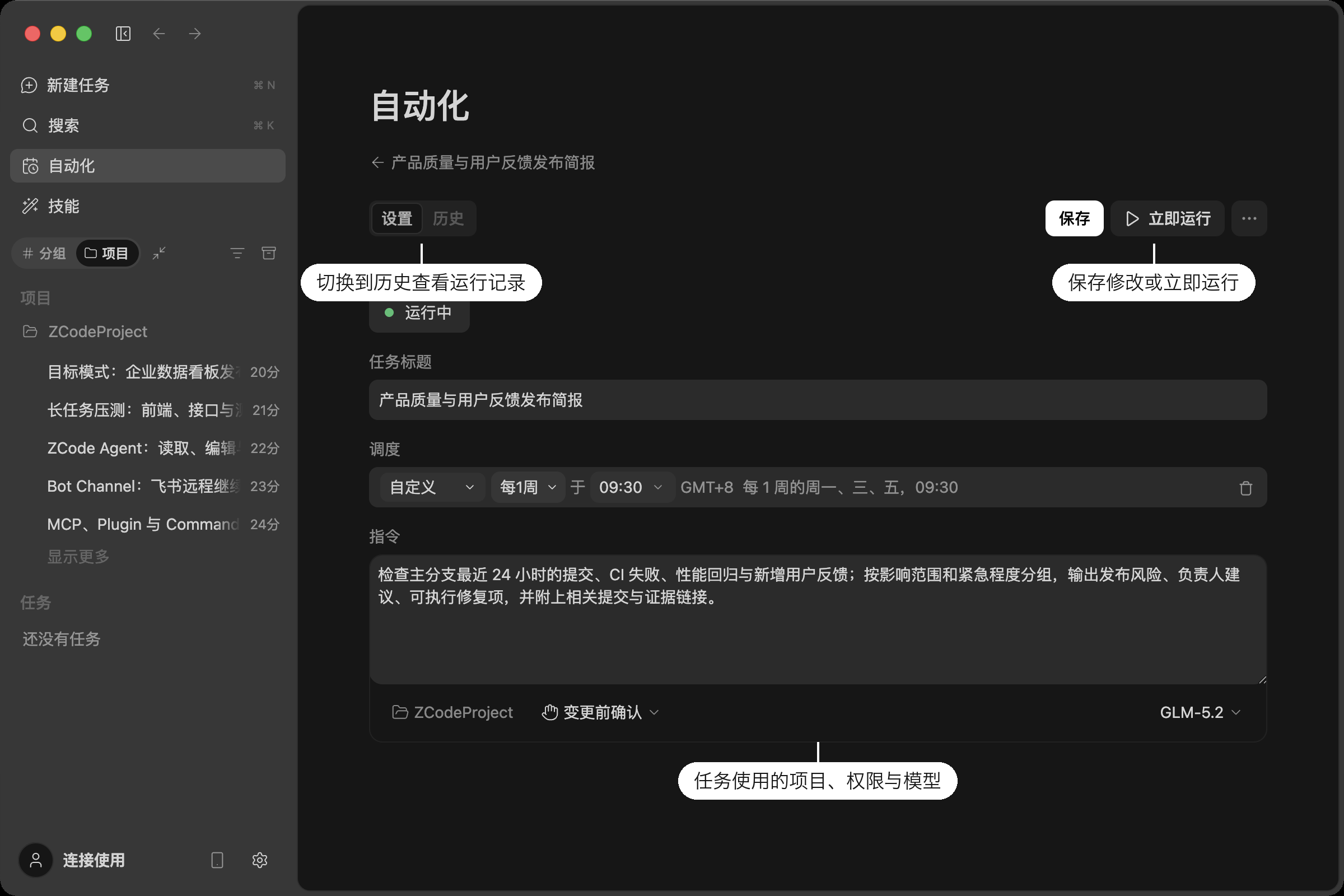Click the folder icon next to ZCodeProject below instructions
The height and width of the screenshot is (896, 1344).
[400, 712]
